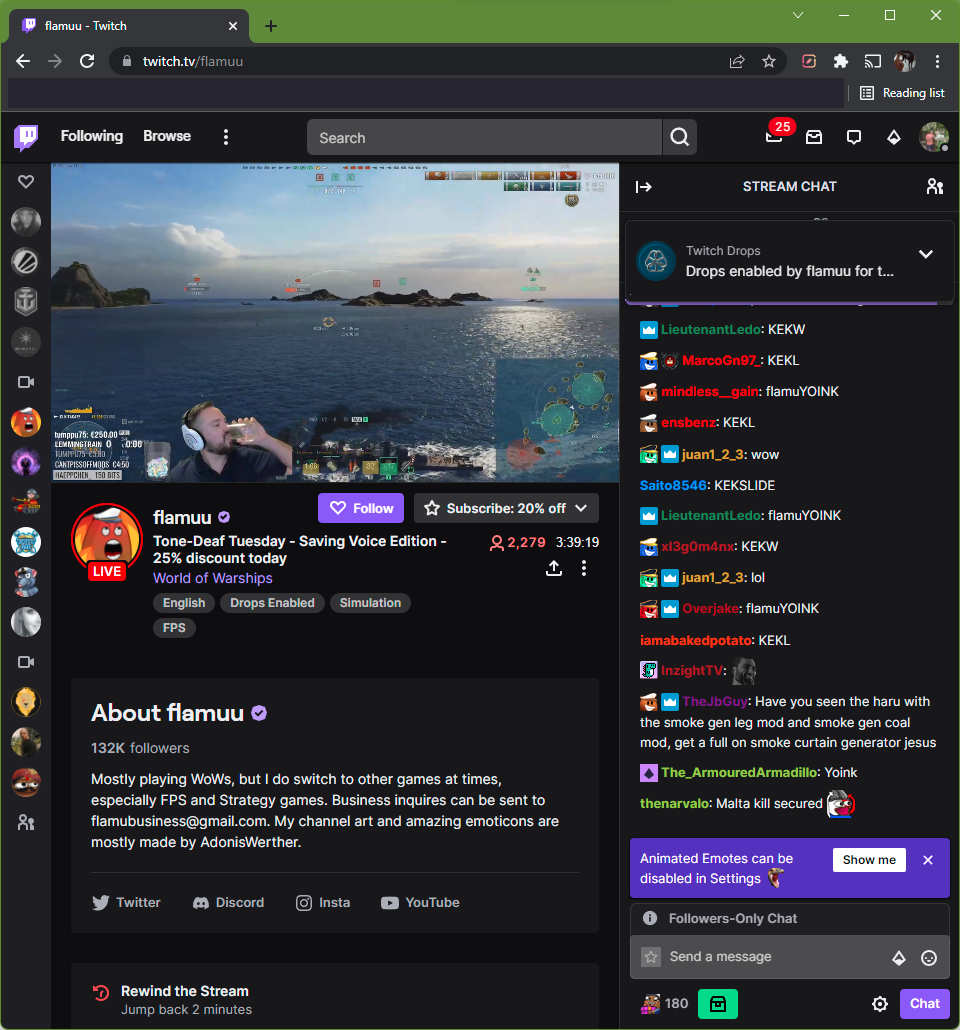
Task: Open Chrome's three-dot menu
Action: coord(937,61)
